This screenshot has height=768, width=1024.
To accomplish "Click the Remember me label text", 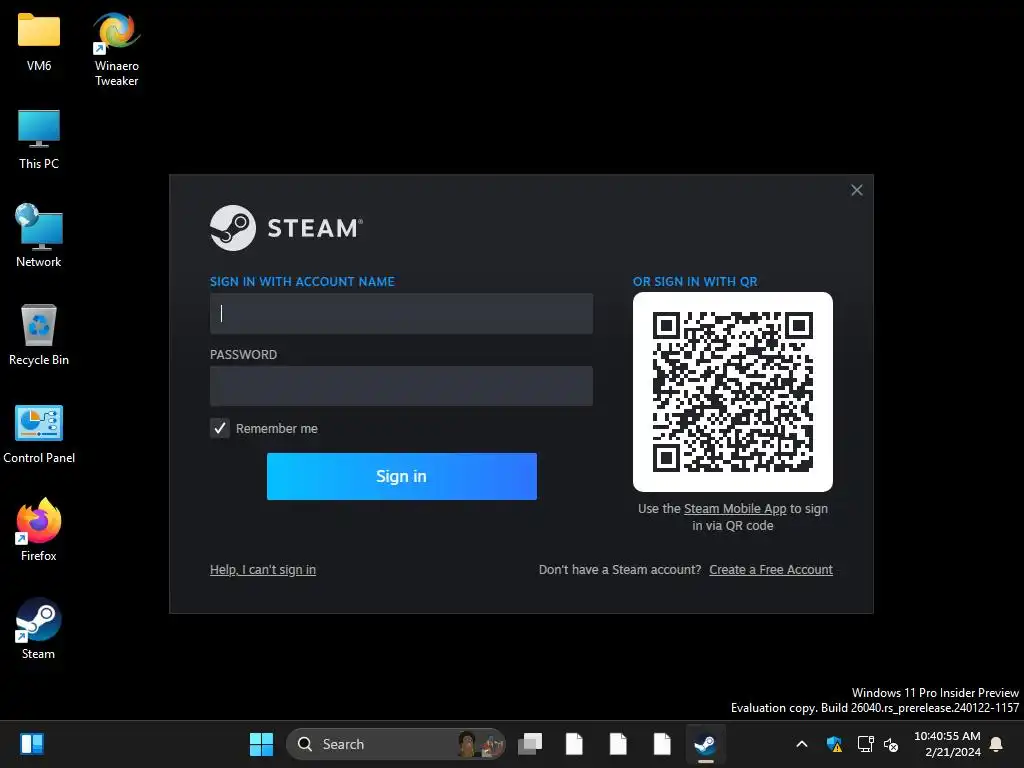I will [277, 428].
